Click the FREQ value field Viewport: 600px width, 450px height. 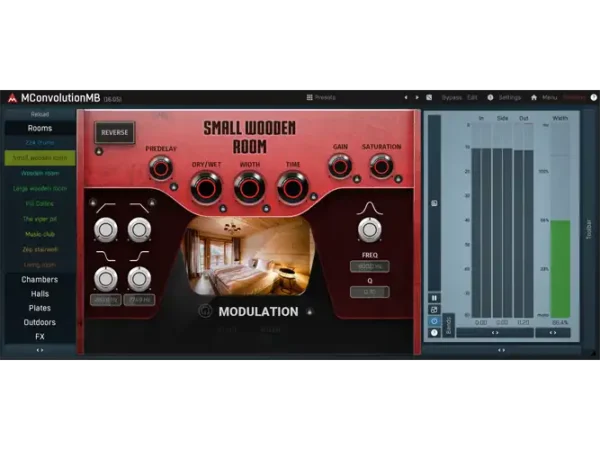370,267
